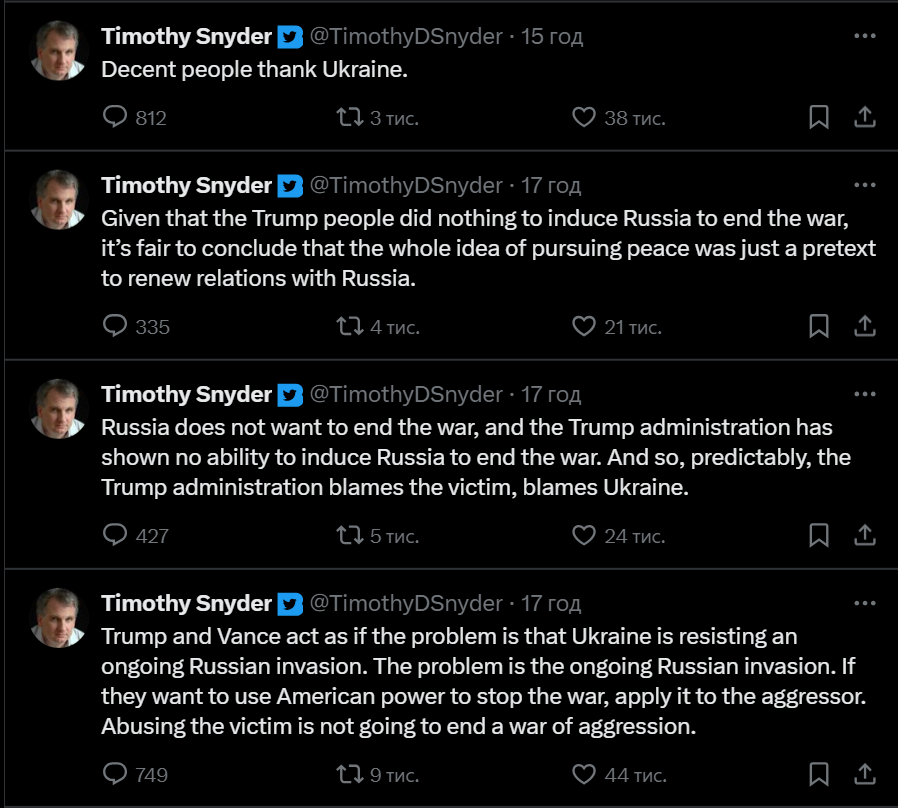Click @TimothyDSnyder handle in the 'Trump and Vance' tweet

click(x=406, y=604)
